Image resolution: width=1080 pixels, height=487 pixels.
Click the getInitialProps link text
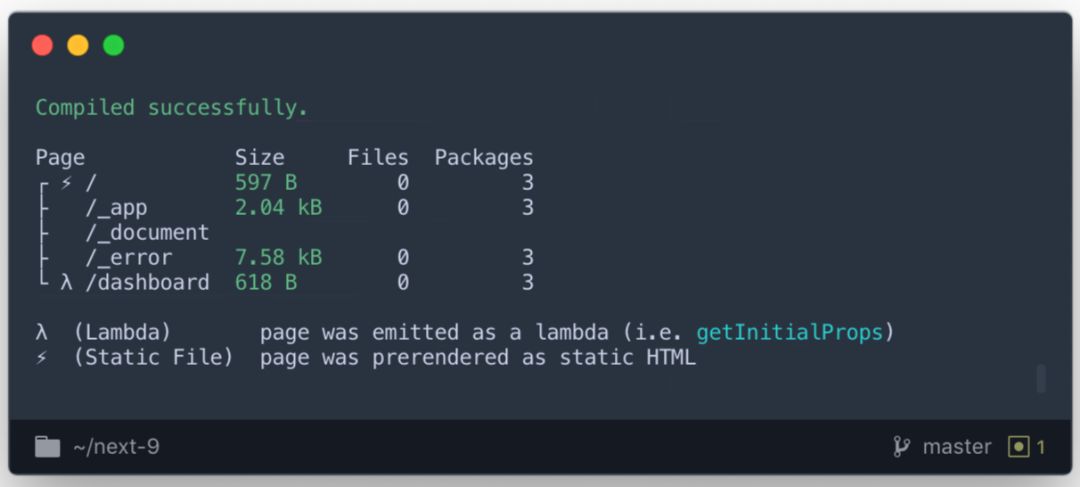click(x=790, y=332)
